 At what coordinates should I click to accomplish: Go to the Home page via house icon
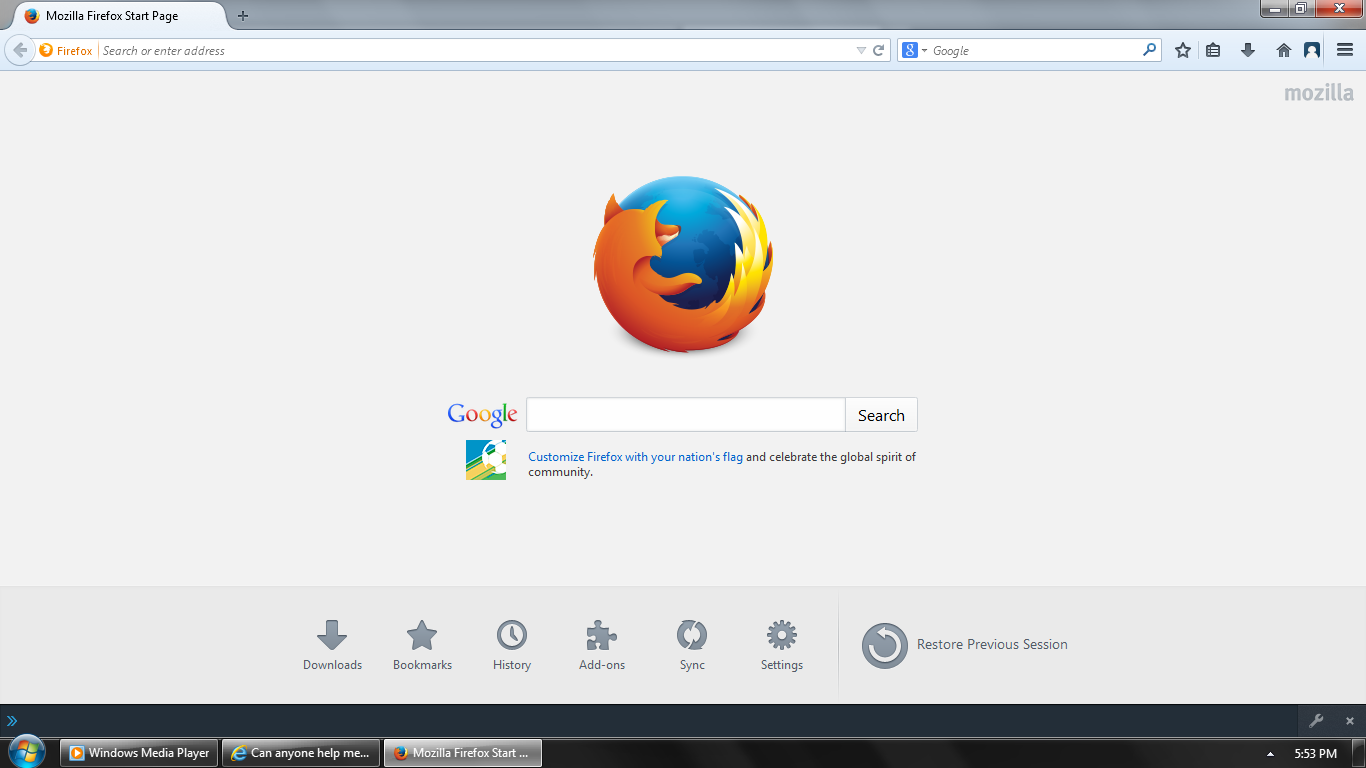pos(1284,50)
